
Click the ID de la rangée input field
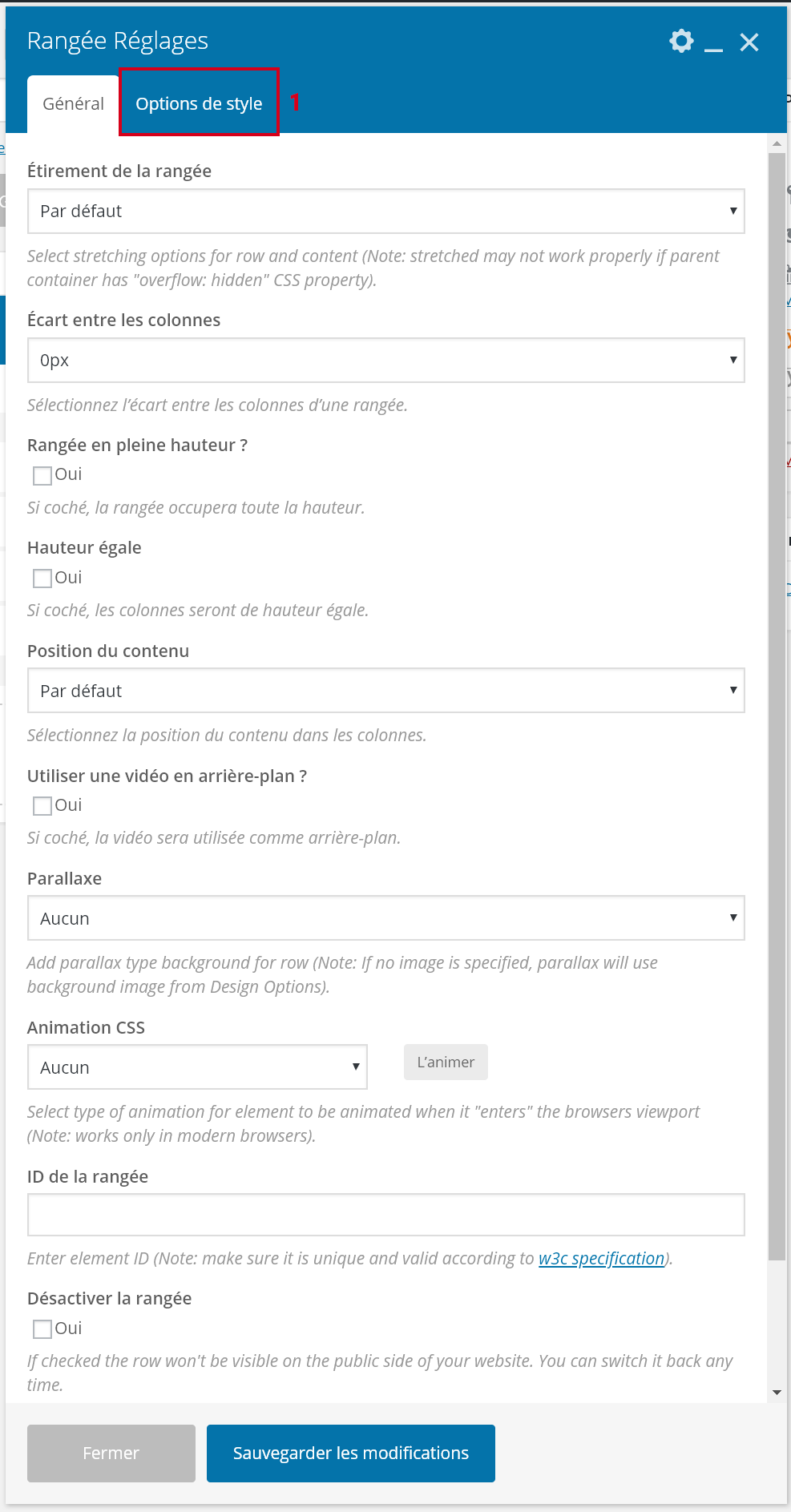pyautogui.click(x=385, y=1216)
